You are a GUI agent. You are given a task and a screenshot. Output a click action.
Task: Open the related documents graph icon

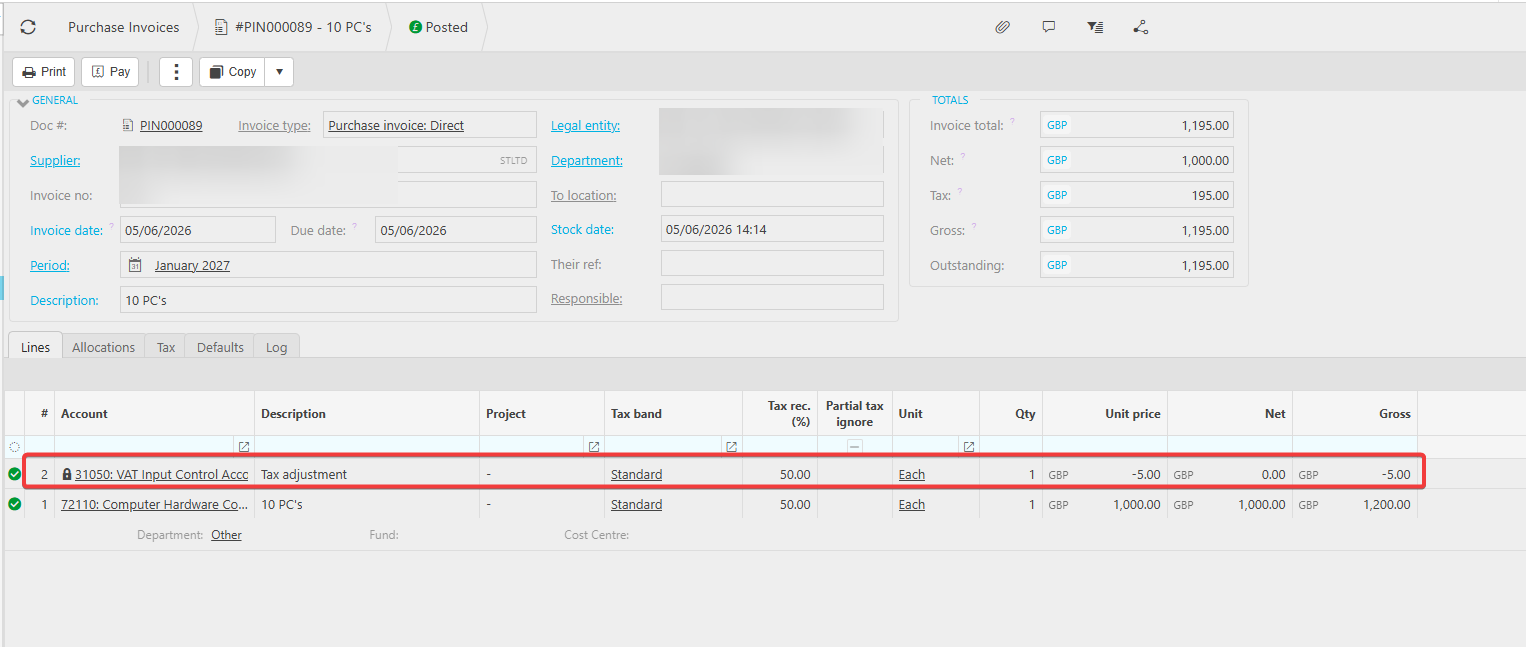[1141, 27]
